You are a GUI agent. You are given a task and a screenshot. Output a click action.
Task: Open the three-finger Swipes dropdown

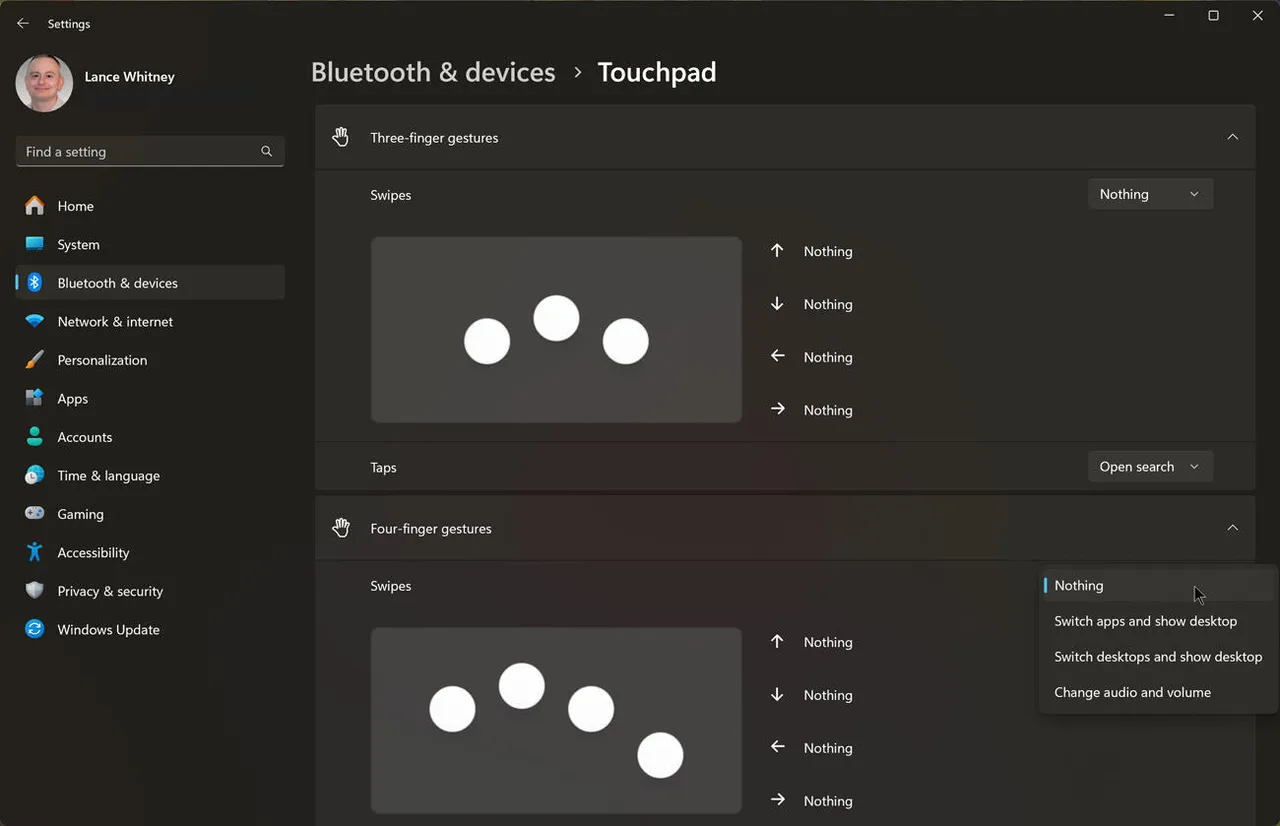point(1150,193)
